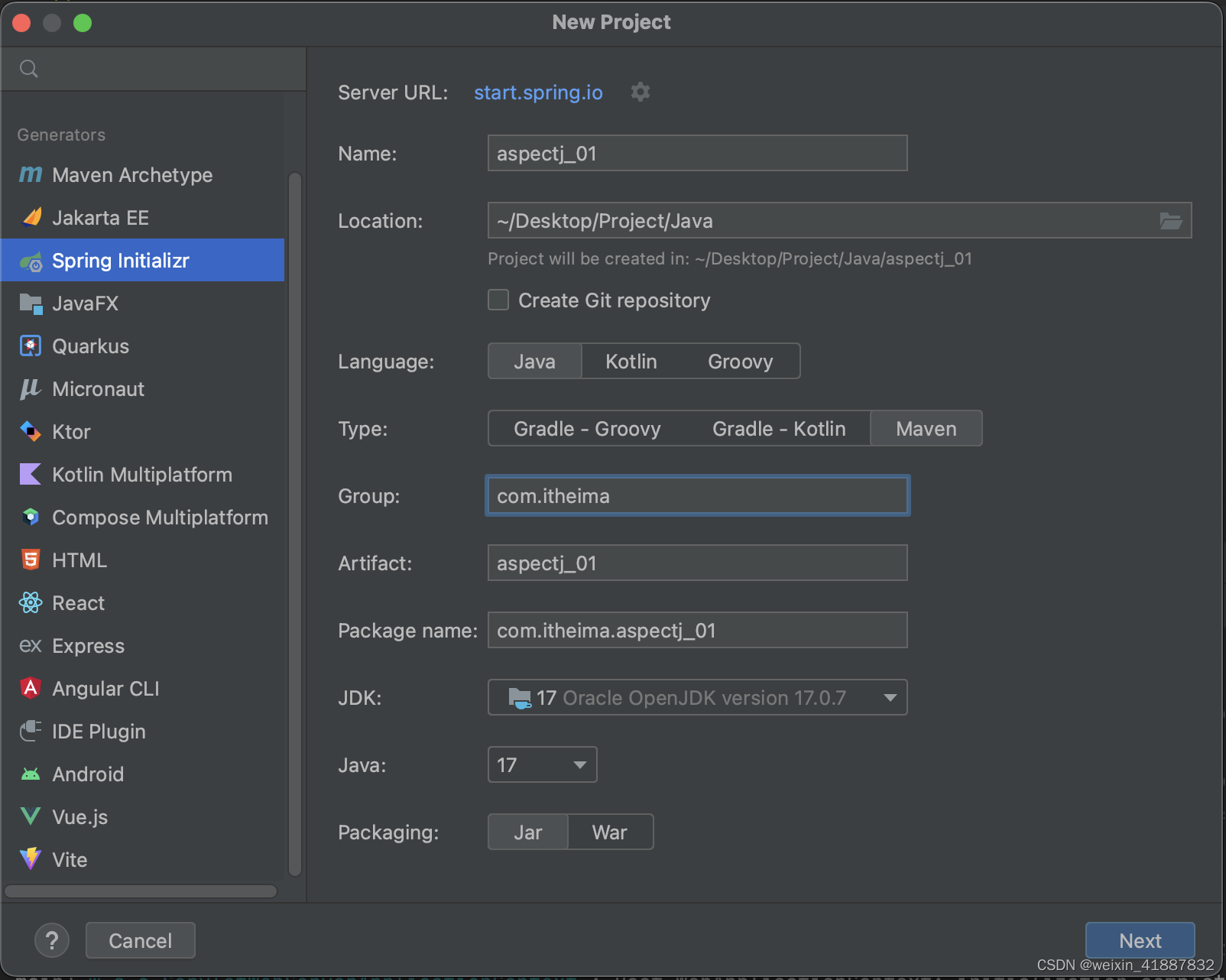Select Kotlin Multiplatform generator
1226x980 pixels.
pyautogui.click(x=143, y=475)
